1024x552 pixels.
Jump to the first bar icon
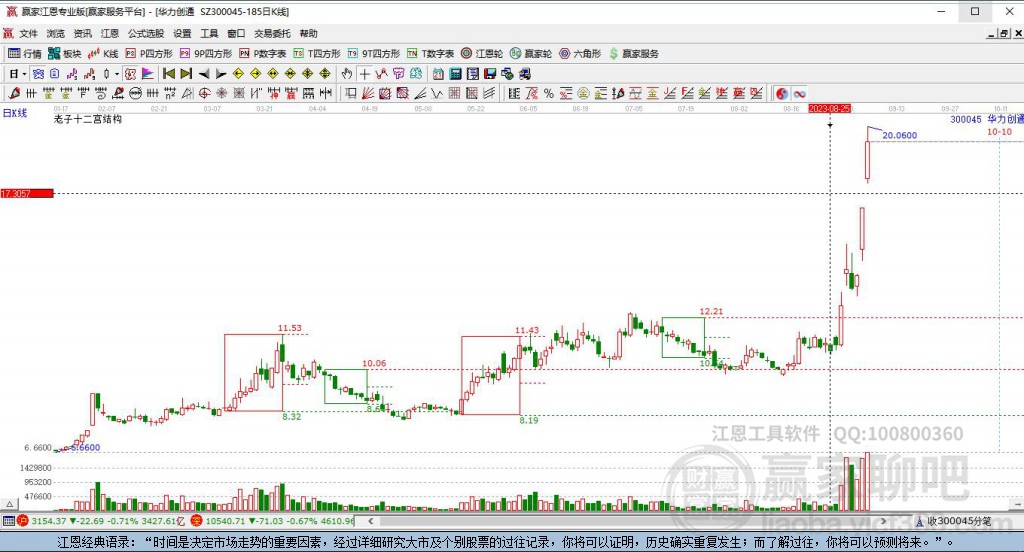pyautogui.click(x=168, y=74)
